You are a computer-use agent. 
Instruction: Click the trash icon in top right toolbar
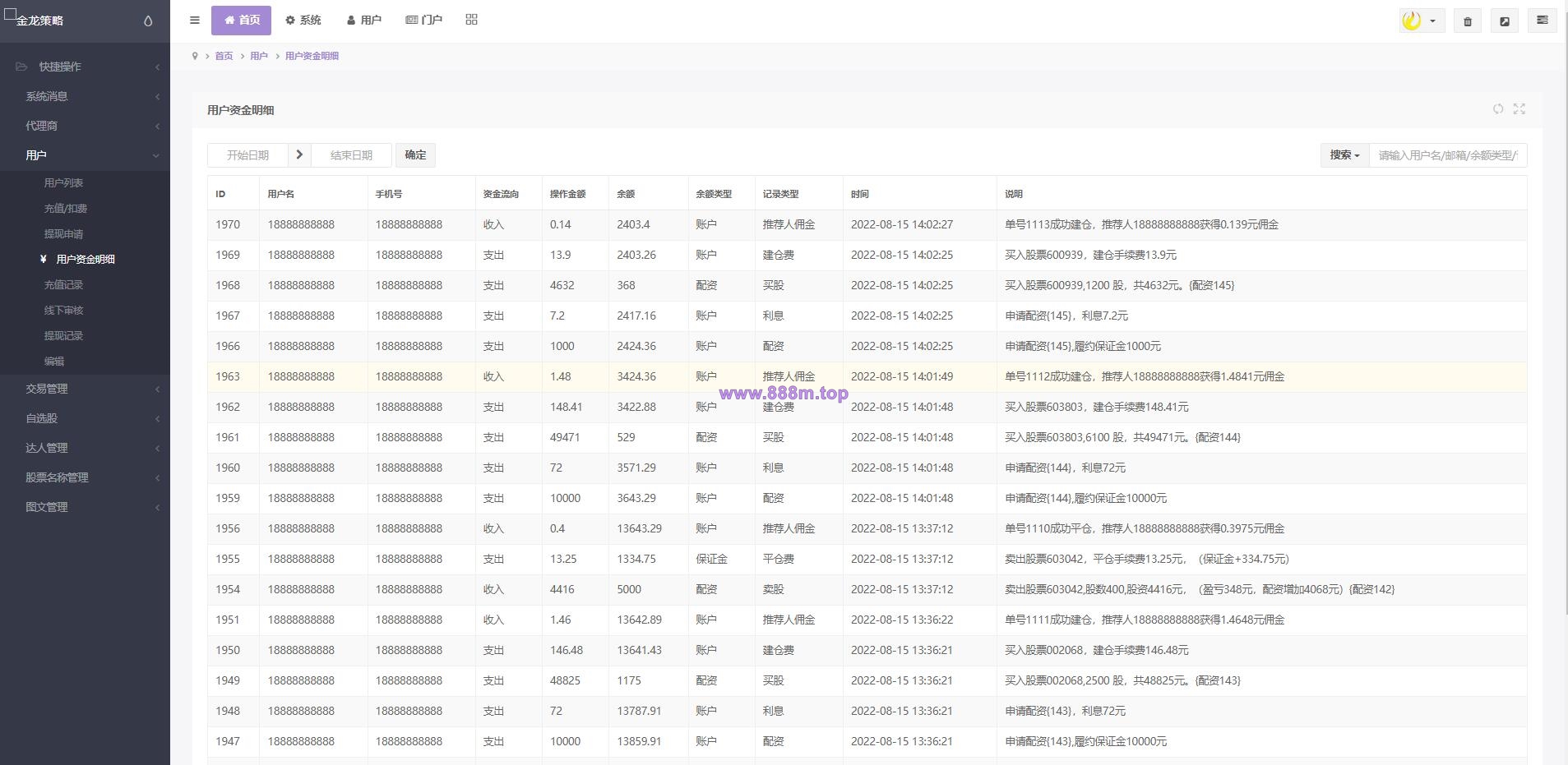(x=1468, y=21)
